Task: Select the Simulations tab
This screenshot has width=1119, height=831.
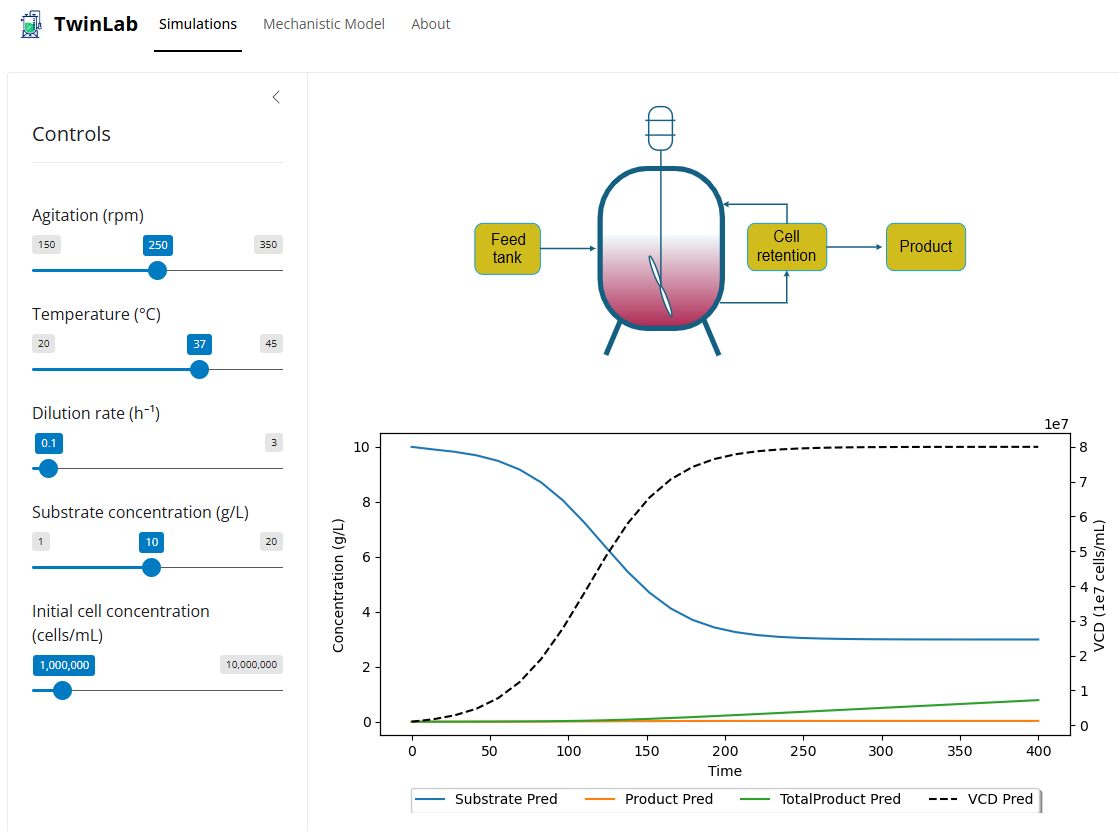Action: click(198, 24)
